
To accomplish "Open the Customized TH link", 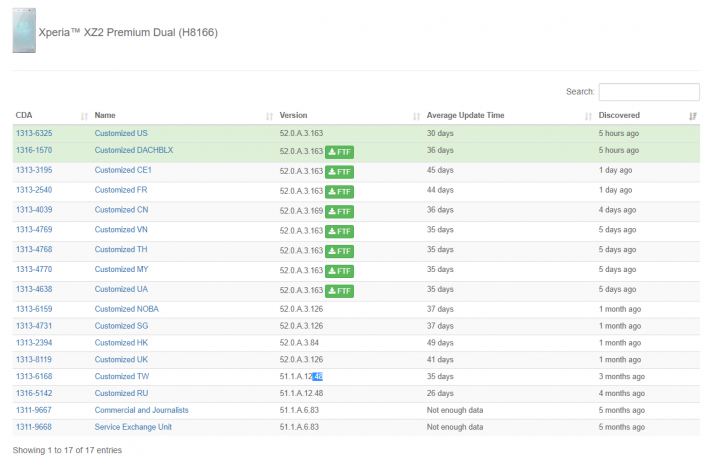I will point(121,249).
